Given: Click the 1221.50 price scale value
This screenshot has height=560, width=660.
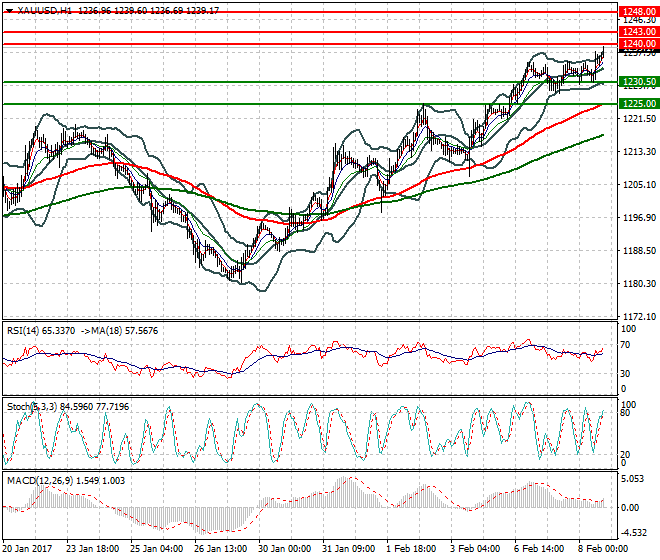Looking at the screenshot, I should pyautogui.click(x=639, y=119).
